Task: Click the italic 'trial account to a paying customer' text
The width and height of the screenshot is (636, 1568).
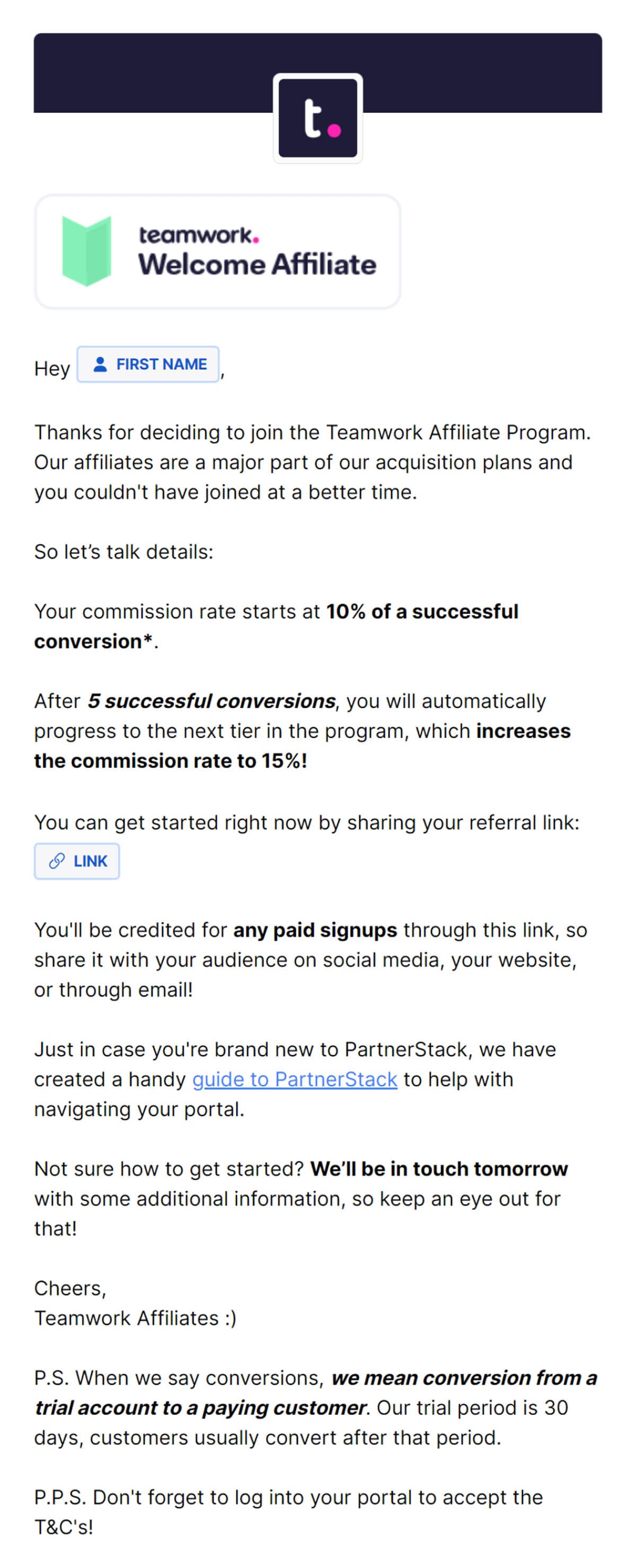Action: point(201,1407)
